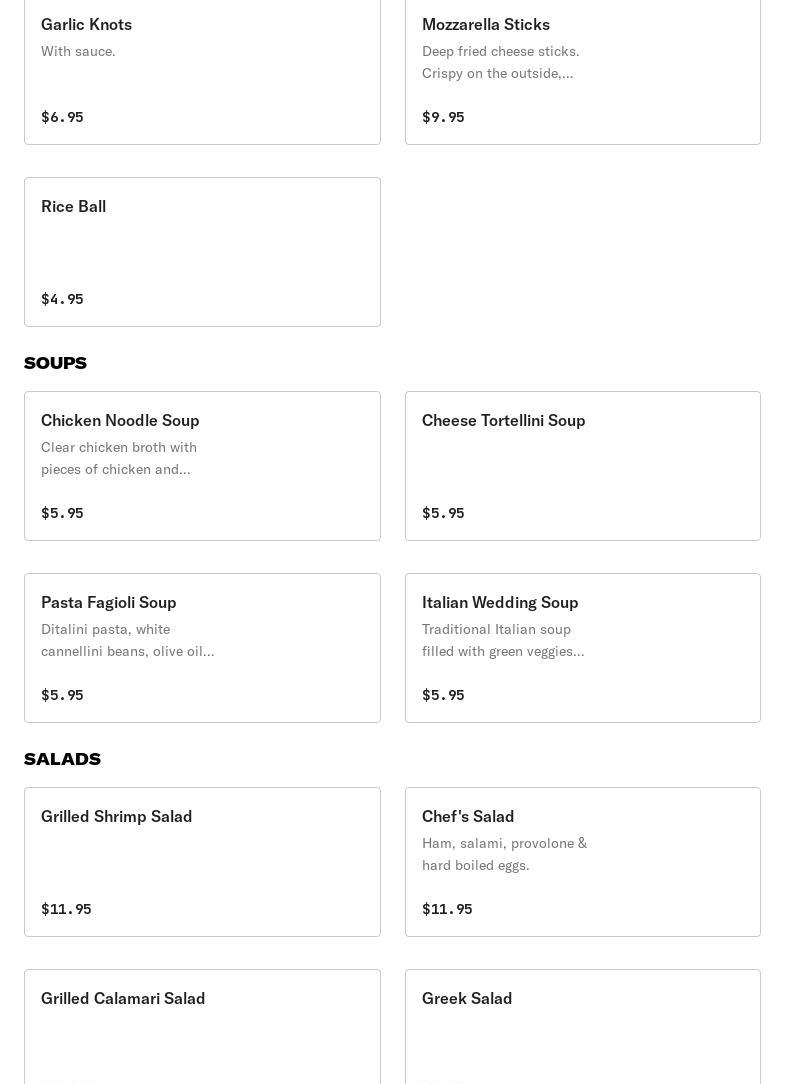
Task: Click Italian Wedding Soup description text
Action: click(503, 640)
